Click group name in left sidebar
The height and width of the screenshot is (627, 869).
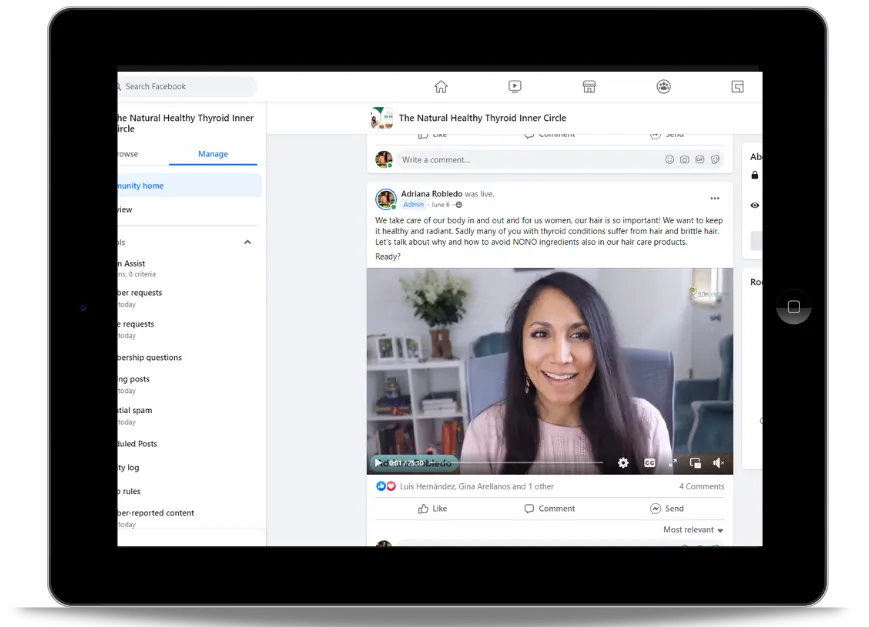pos(186,123)
